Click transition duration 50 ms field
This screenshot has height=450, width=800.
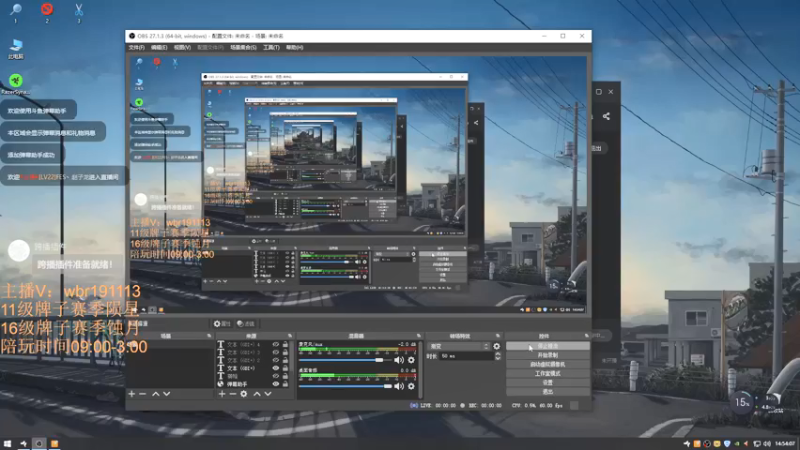tap(466, 356)
